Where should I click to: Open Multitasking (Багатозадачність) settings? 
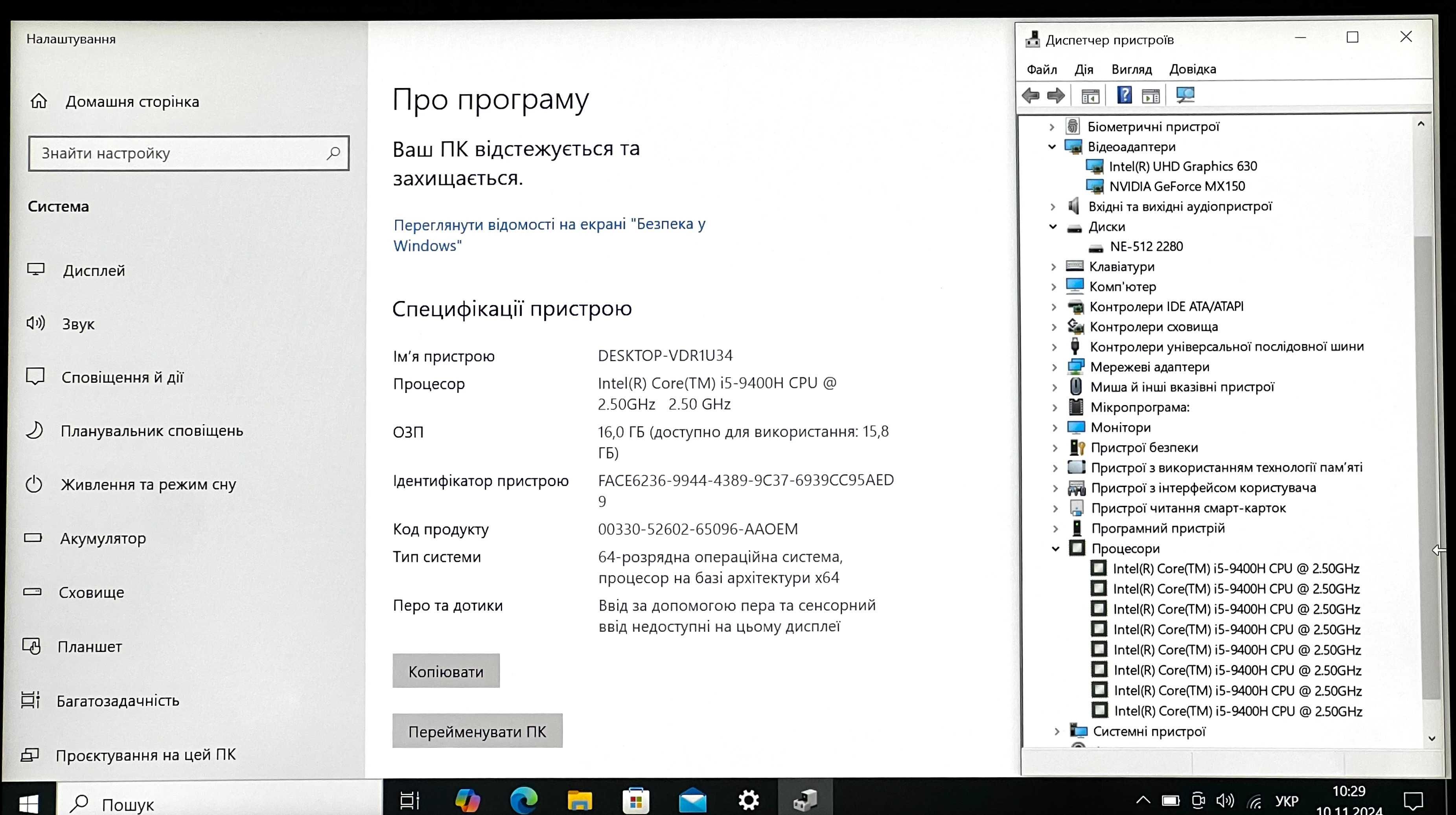(100, 700)
